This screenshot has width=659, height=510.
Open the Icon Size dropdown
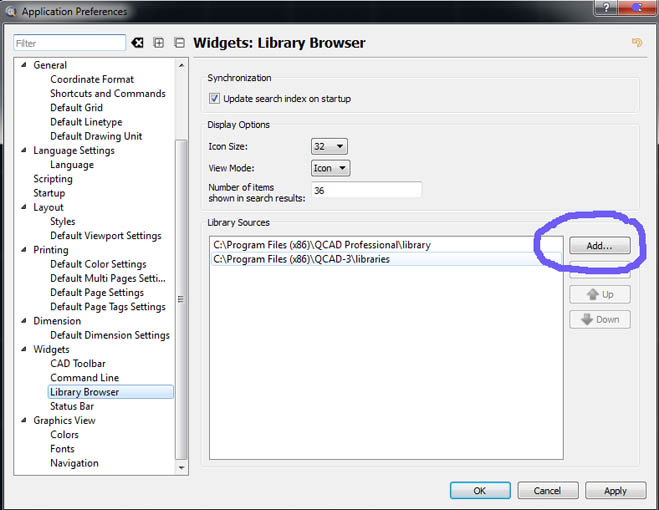tap(329, 146)
